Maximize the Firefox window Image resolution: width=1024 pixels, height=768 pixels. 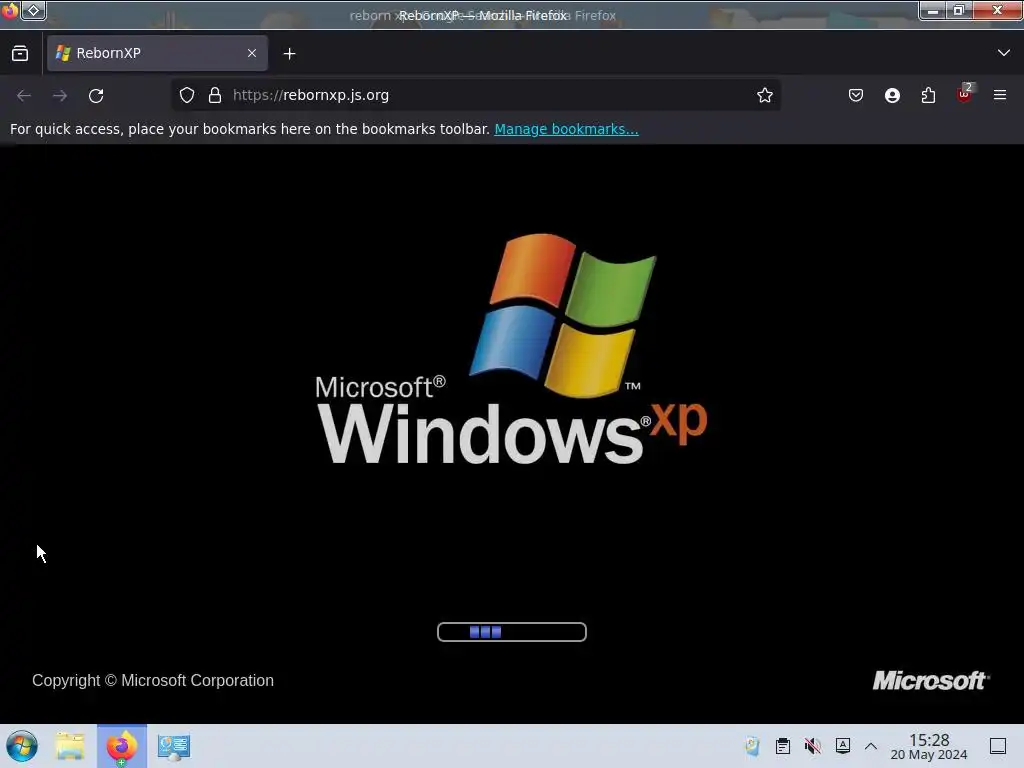tap(959, 10)
